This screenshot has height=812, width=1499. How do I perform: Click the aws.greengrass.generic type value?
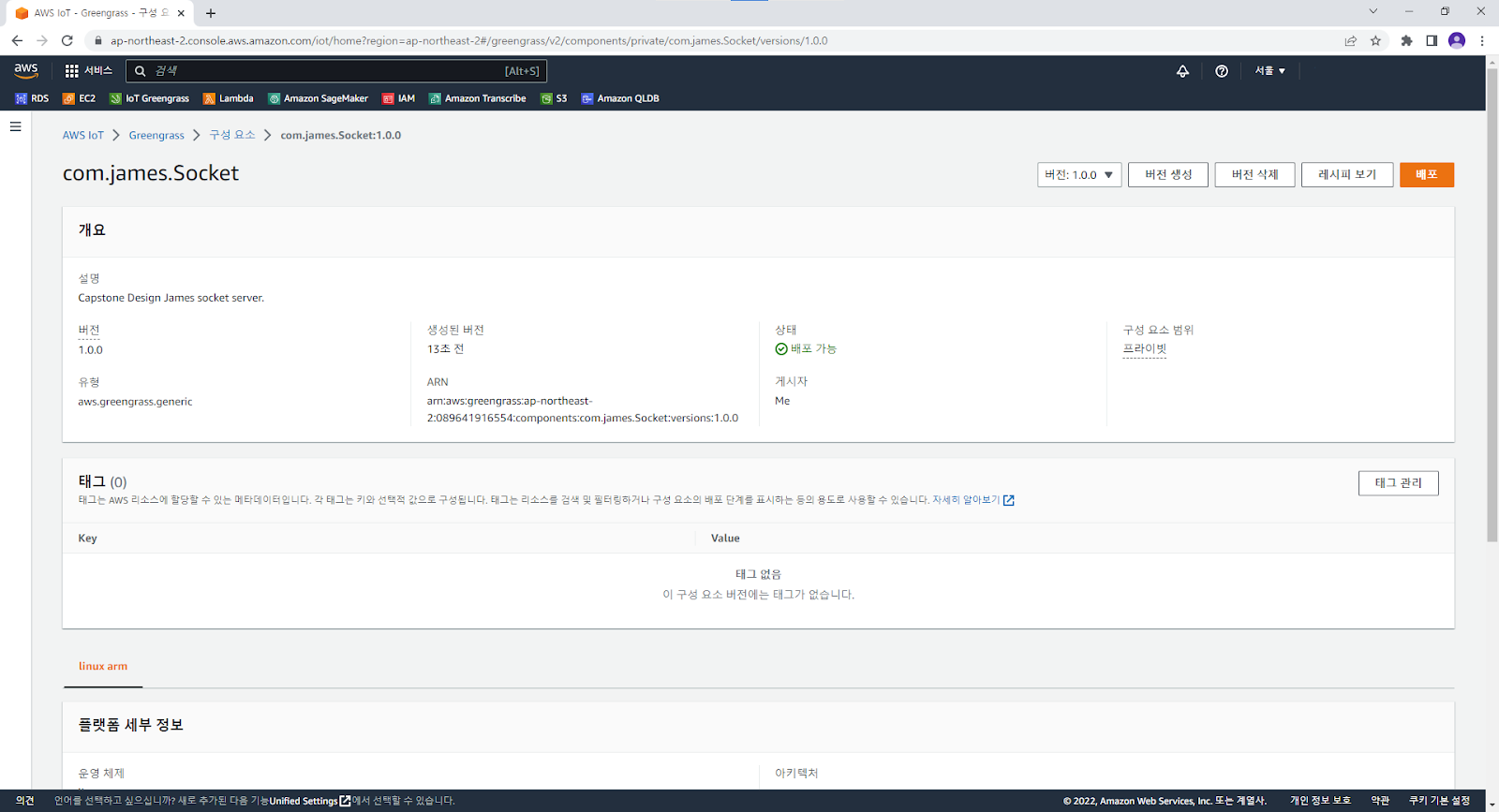click(x=135, y=402)
